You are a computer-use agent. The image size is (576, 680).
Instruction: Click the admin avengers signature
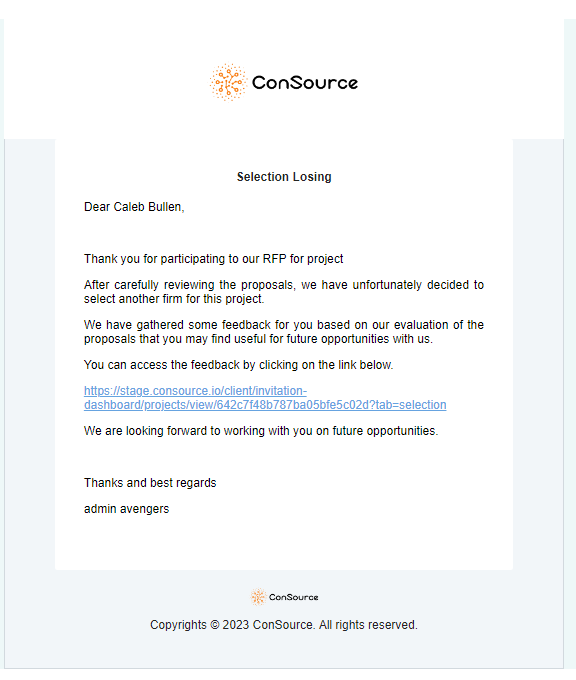[126, 509]
